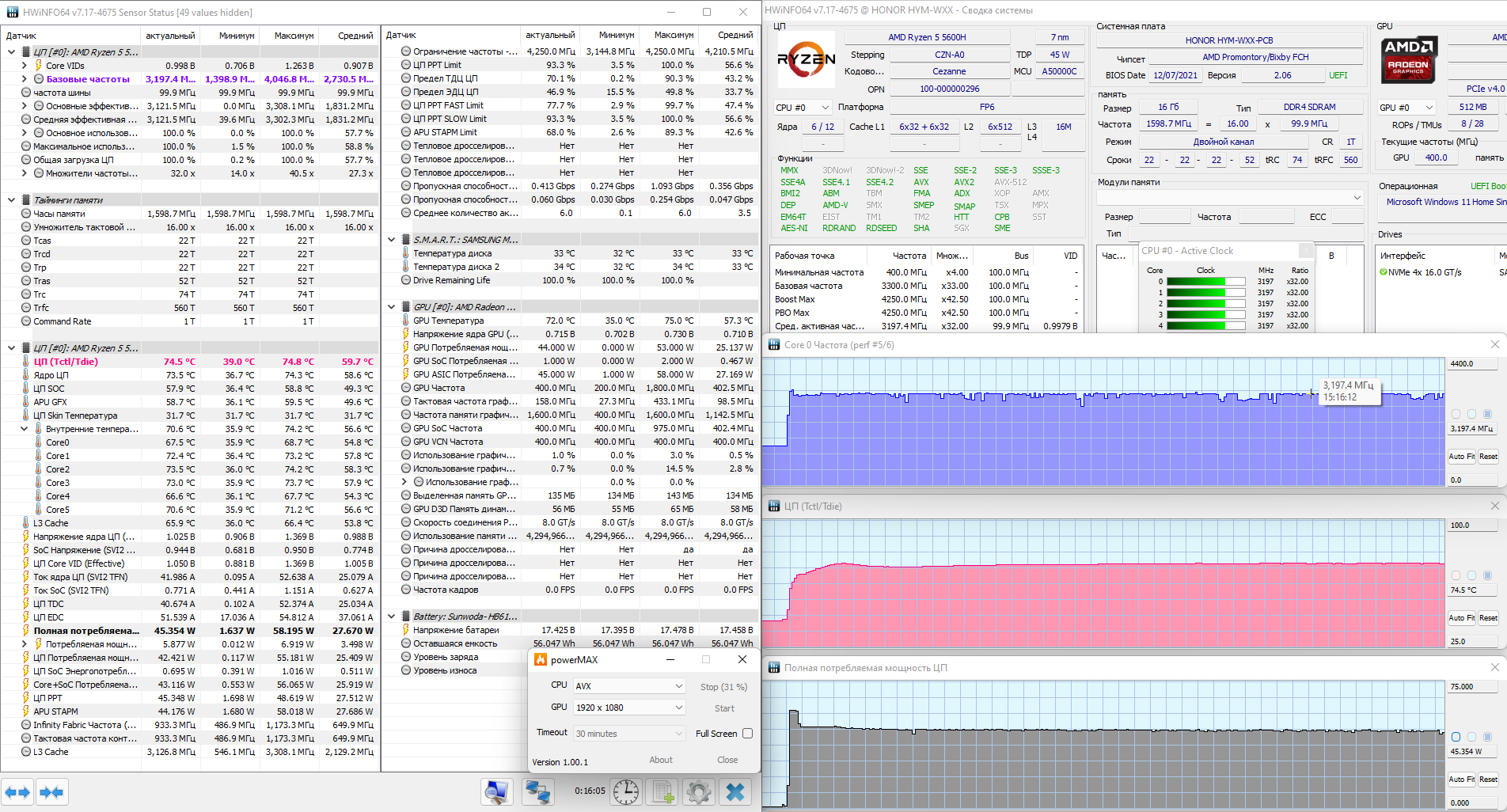
Task: Click the blue X icon in sensor toolbar
Action: coord(735,792)
